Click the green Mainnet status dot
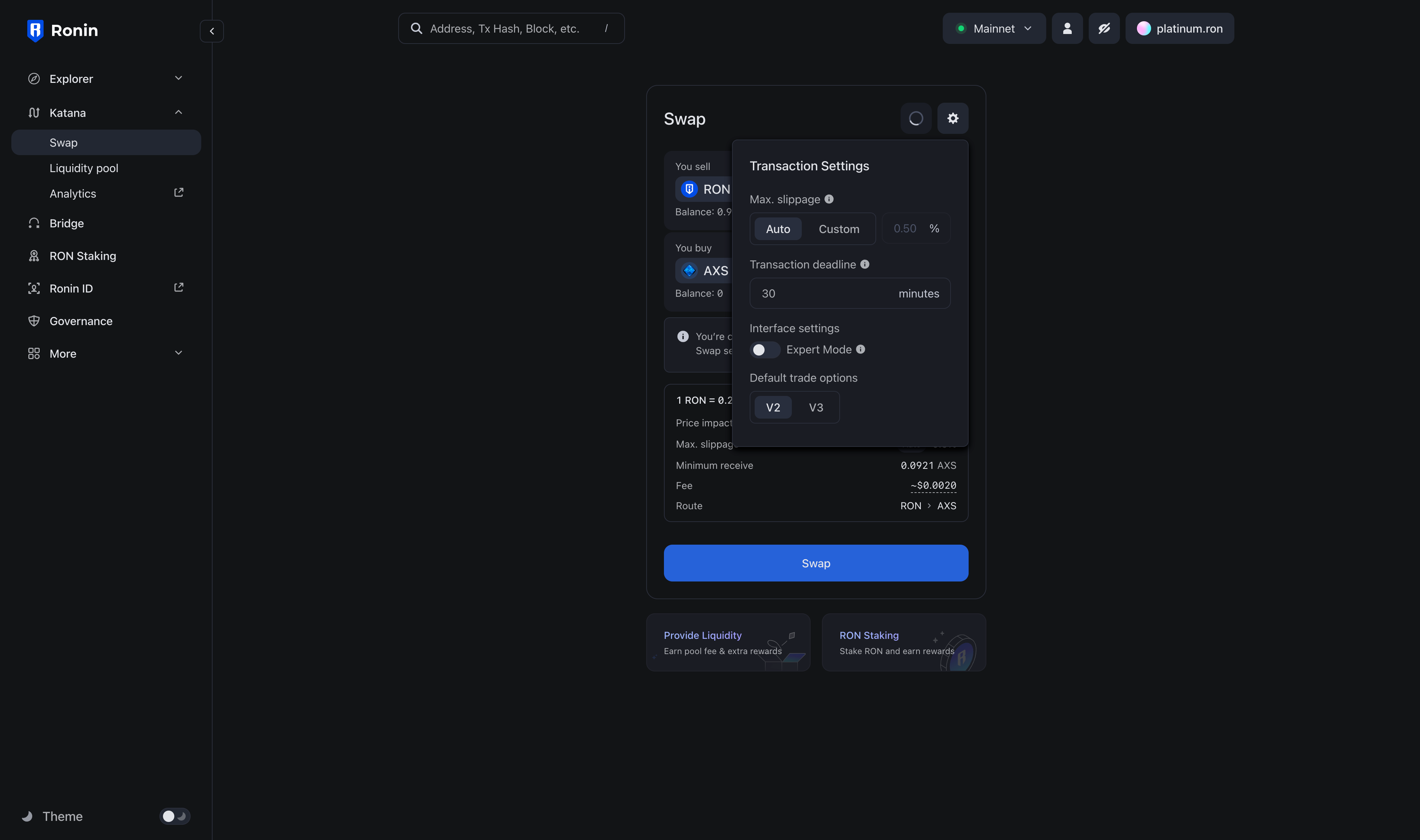The width and height of the screenshot is (1420, 840). pyautogui.click(x=961, y=28)
